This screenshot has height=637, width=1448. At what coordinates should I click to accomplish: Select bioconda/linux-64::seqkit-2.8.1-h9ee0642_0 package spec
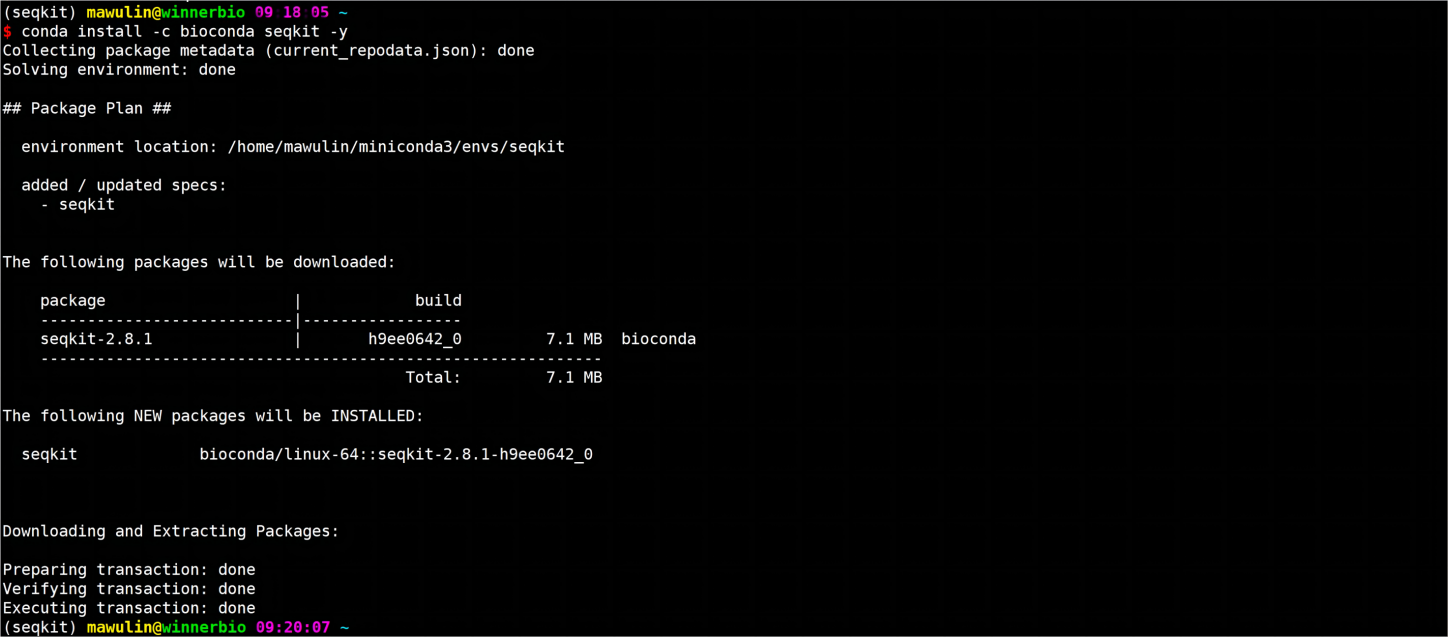tap(396, 455)
